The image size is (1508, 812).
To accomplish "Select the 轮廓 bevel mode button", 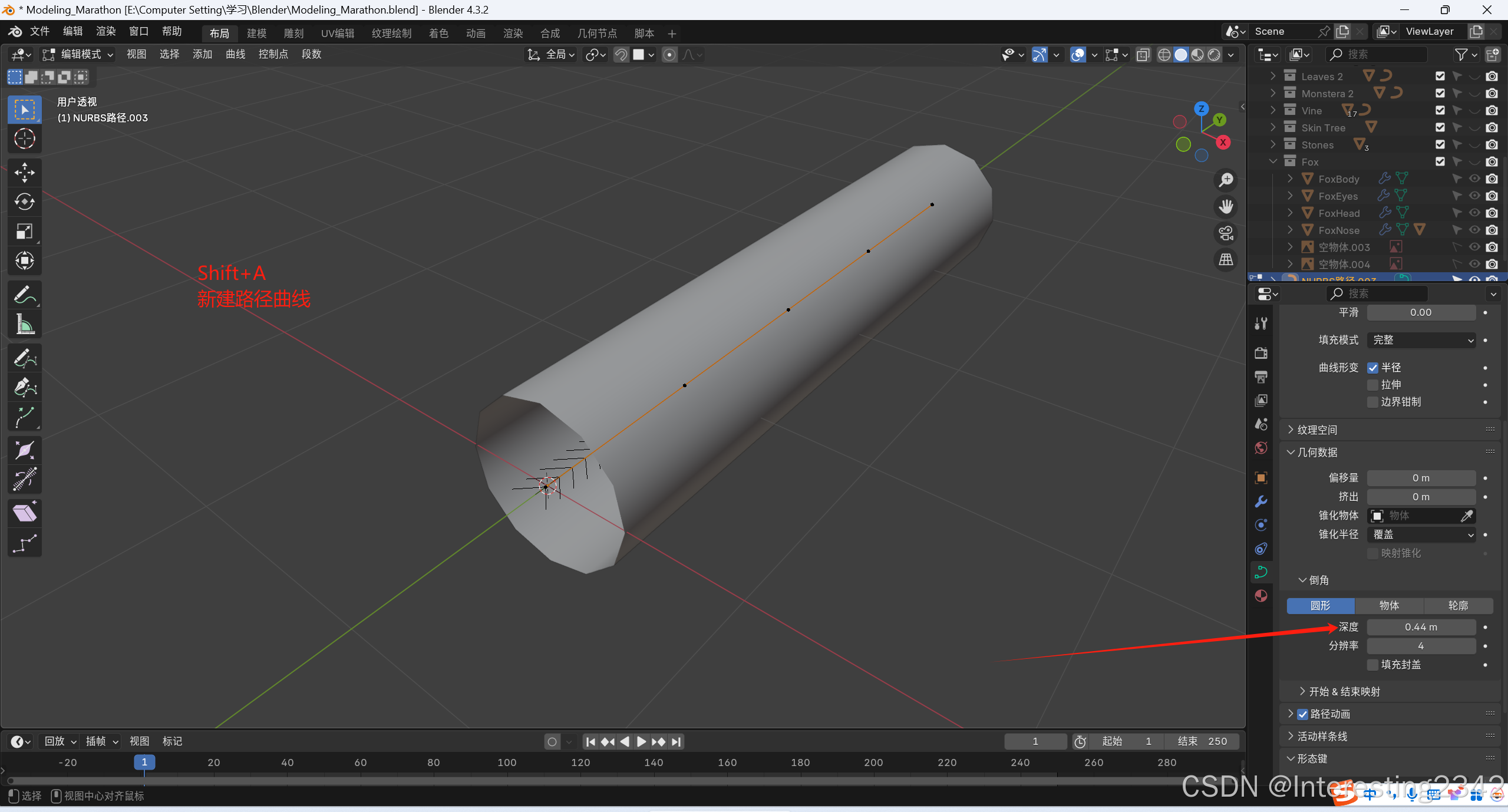I will coord(1458,606).
